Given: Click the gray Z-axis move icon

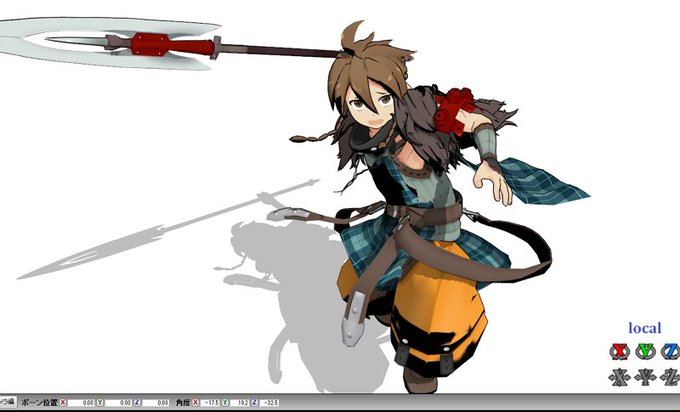Looking at the screenshot, I should point(670,377).
